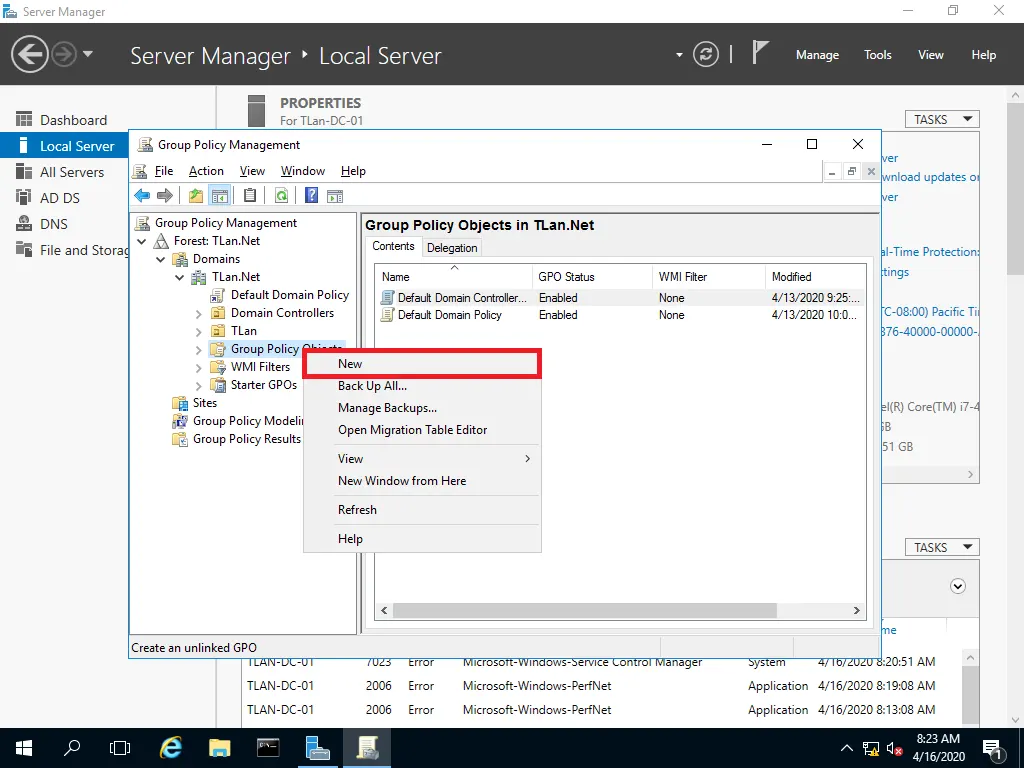Click the Server Manager back arrow button
The height and width of the screenshot is (768, 1024).
[x=29, y=54]
